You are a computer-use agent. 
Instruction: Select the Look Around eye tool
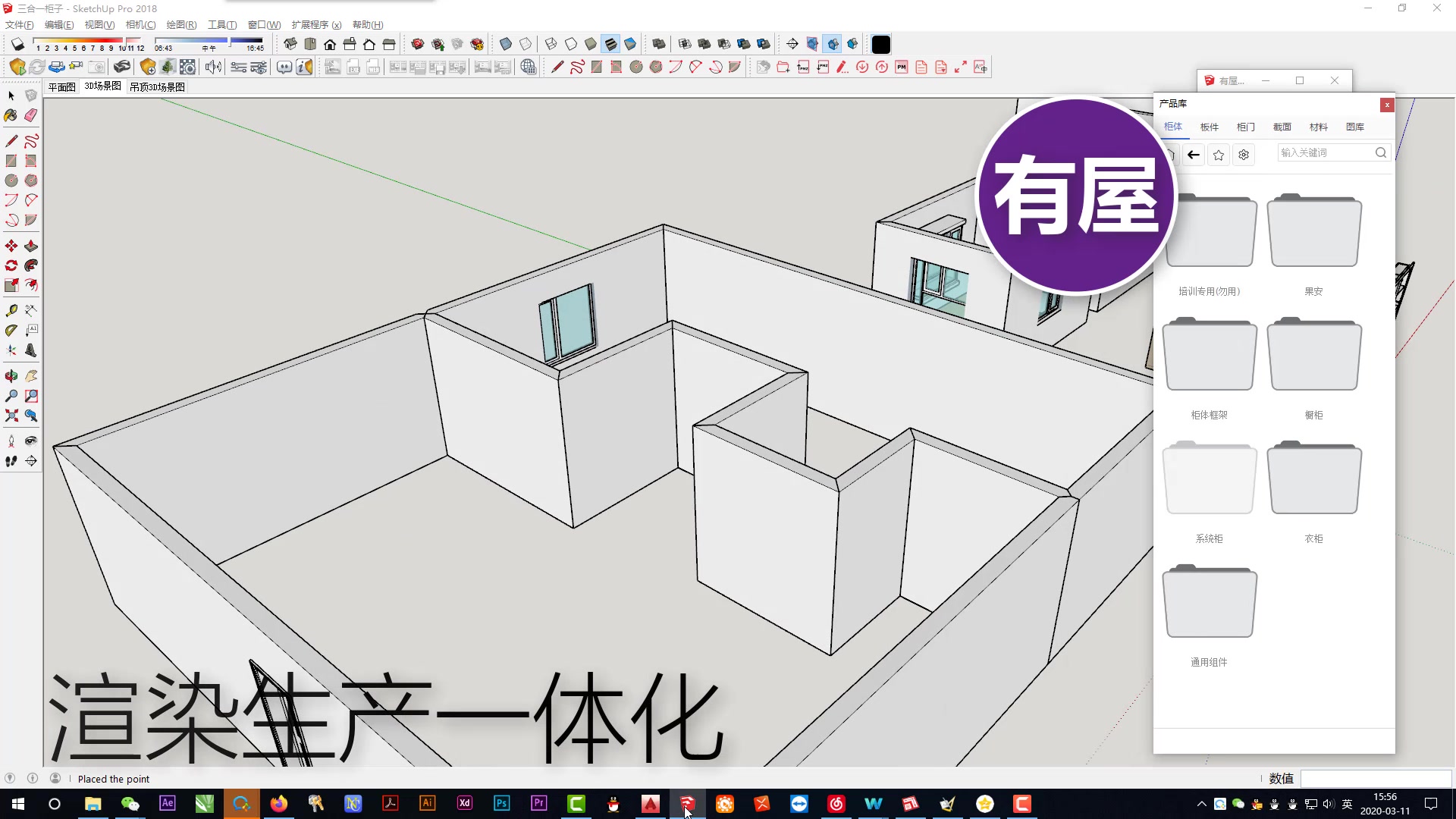[31, 441]
